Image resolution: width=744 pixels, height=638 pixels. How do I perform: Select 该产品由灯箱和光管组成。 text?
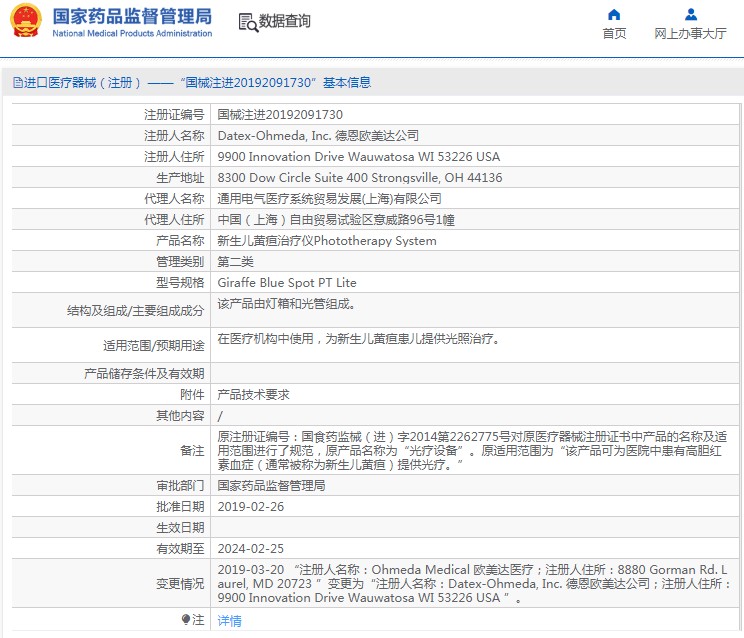click(x=287, y=304)
